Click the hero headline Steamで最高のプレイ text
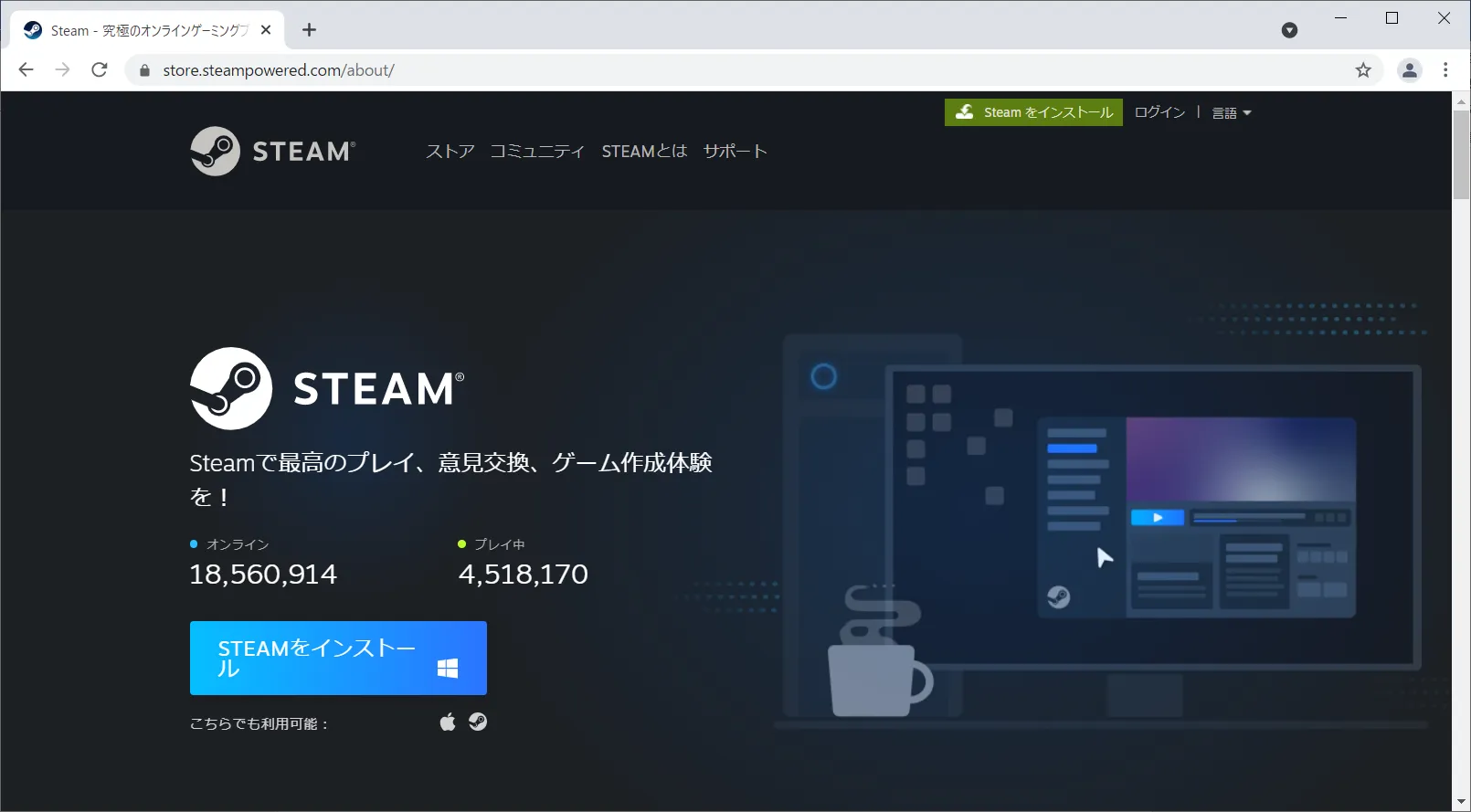The height and width of the screenshot is (812, 1471). click(x=450, y=480)
